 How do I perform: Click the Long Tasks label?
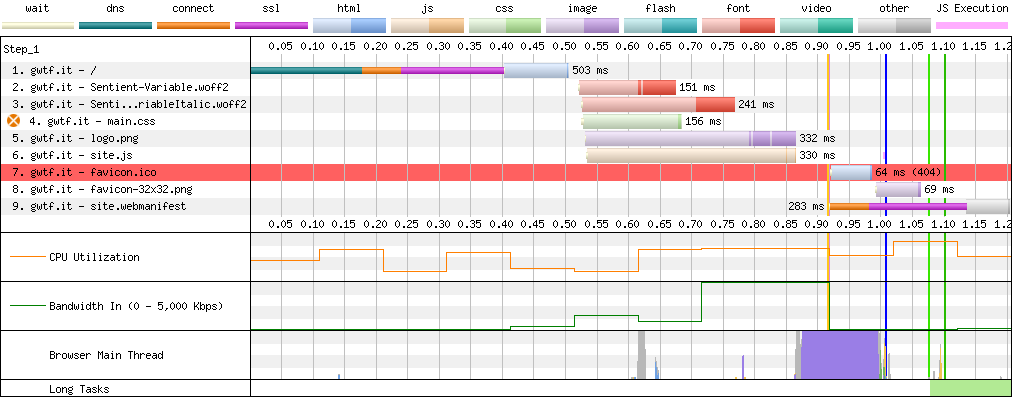[x=79, y=389]
